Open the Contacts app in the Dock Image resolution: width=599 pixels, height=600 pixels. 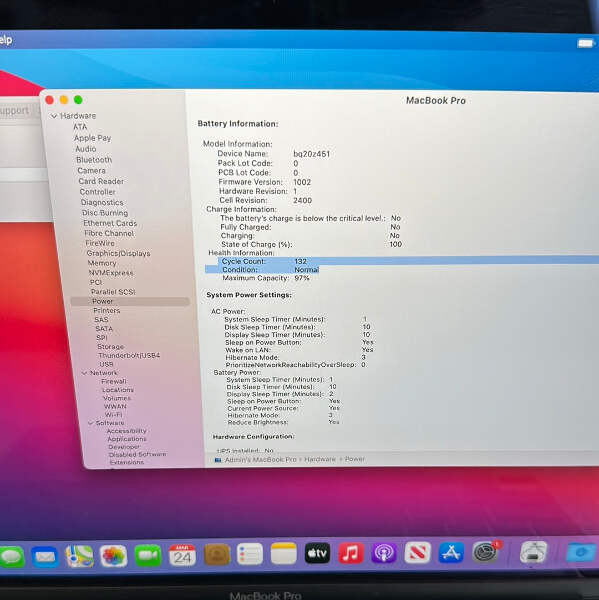[217, 555]
